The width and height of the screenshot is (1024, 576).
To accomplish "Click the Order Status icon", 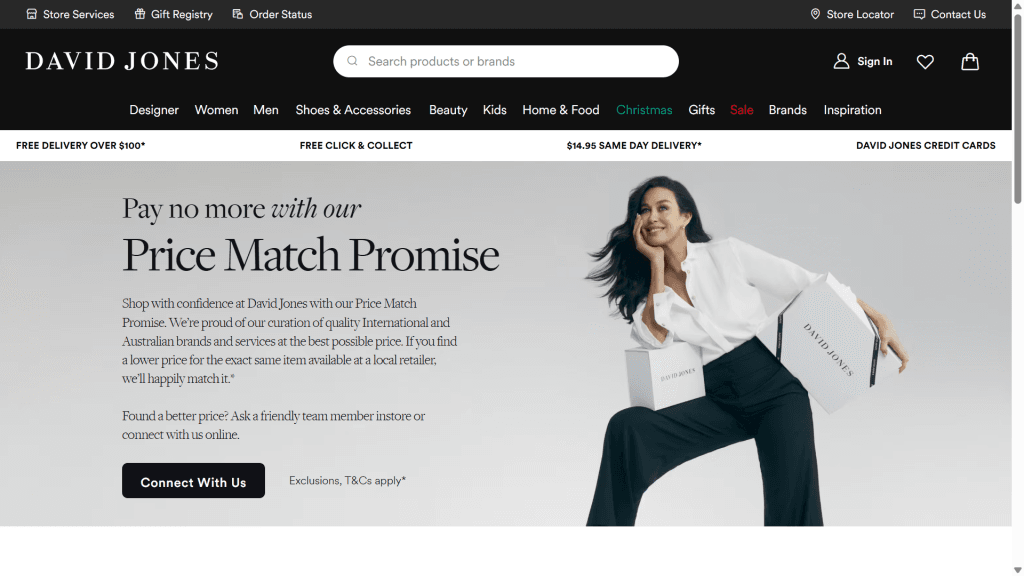I will 238,14.
